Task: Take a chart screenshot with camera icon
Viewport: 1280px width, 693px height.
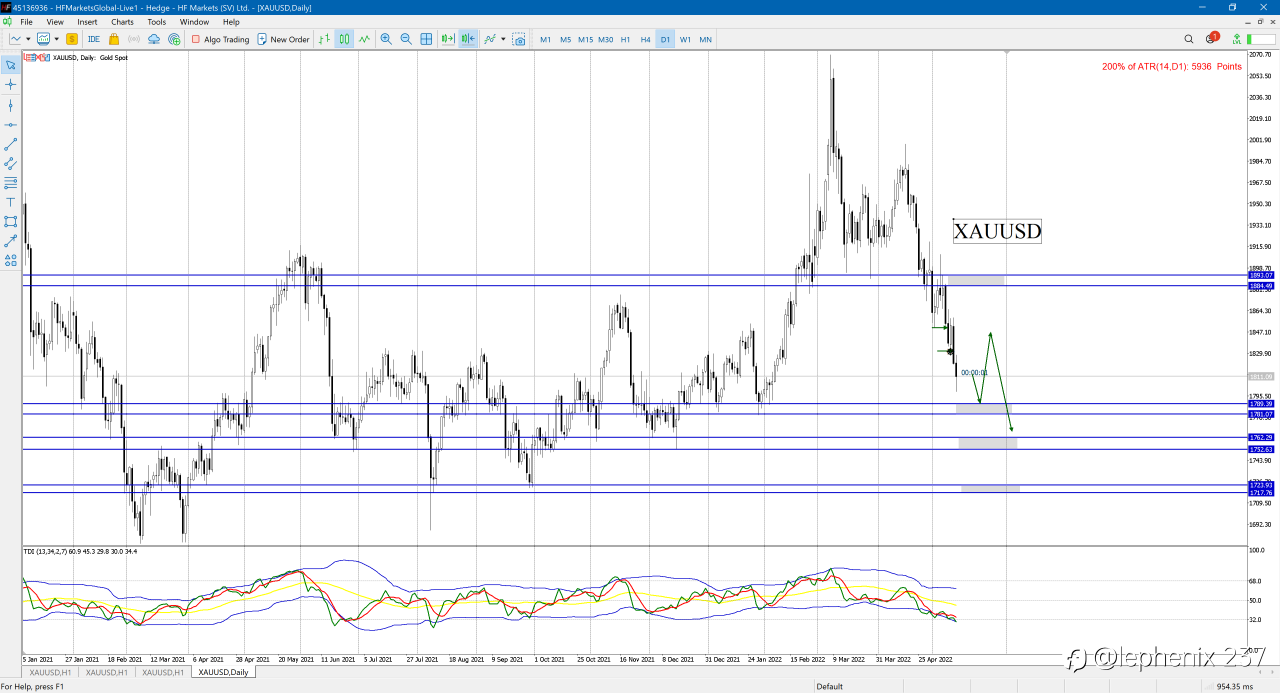Action: tap(519, 39)
